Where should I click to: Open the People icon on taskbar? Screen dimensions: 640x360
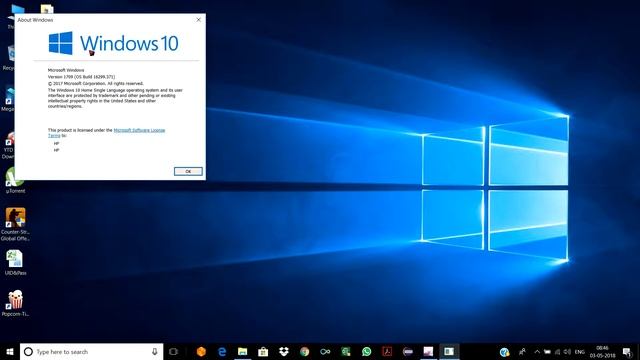click(x=522, y=351)
